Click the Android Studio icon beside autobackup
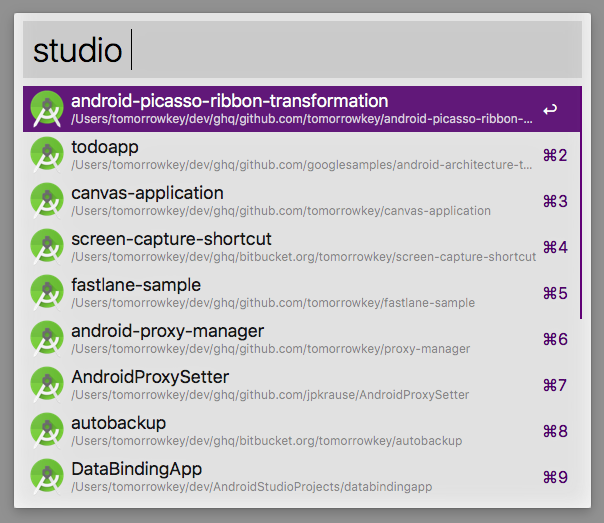Viewport: 604px width, 523px height. (46, 431)
